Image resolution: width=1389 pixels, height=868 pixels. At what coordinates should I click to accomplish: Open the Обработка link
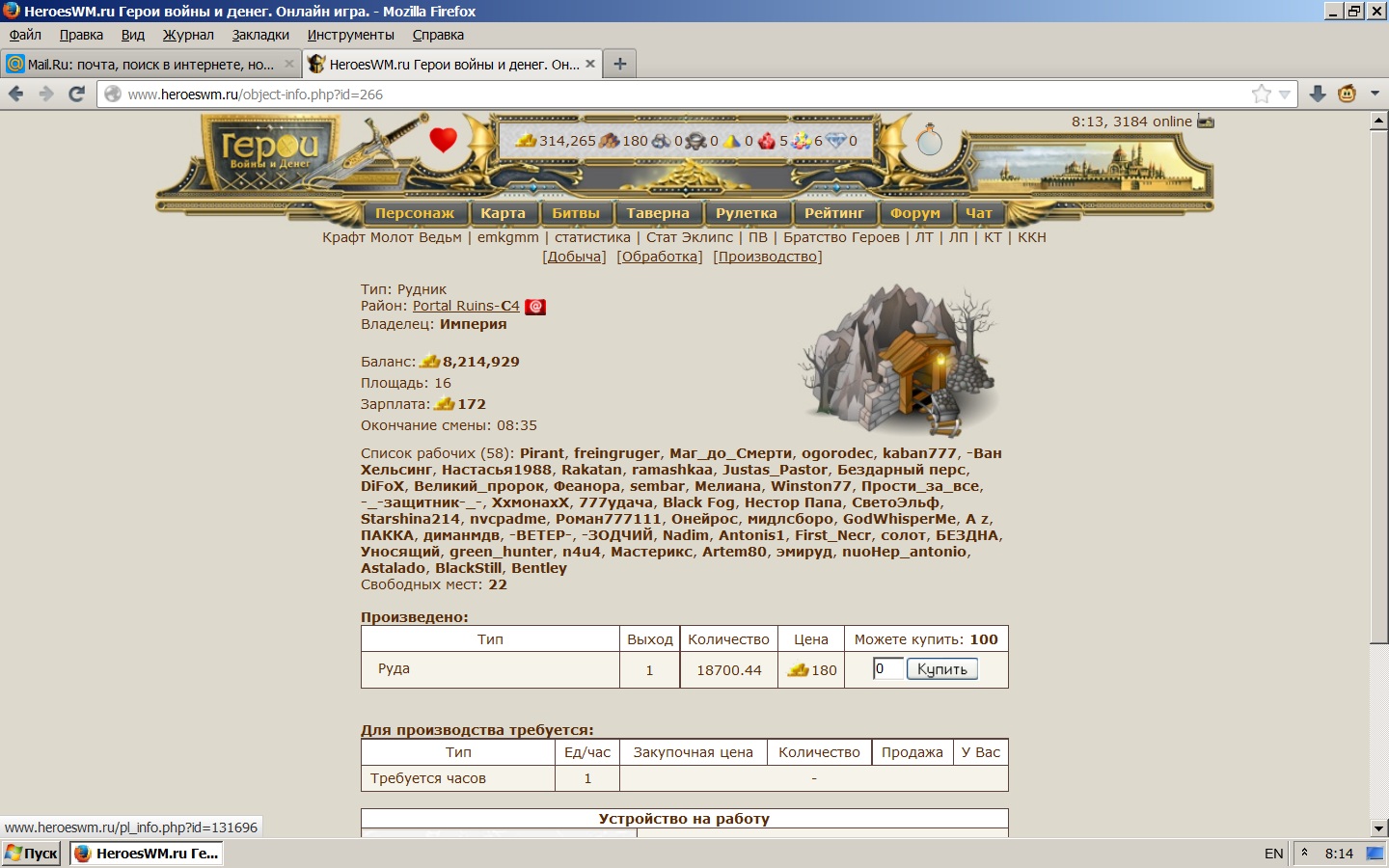(x=660, y=257)
